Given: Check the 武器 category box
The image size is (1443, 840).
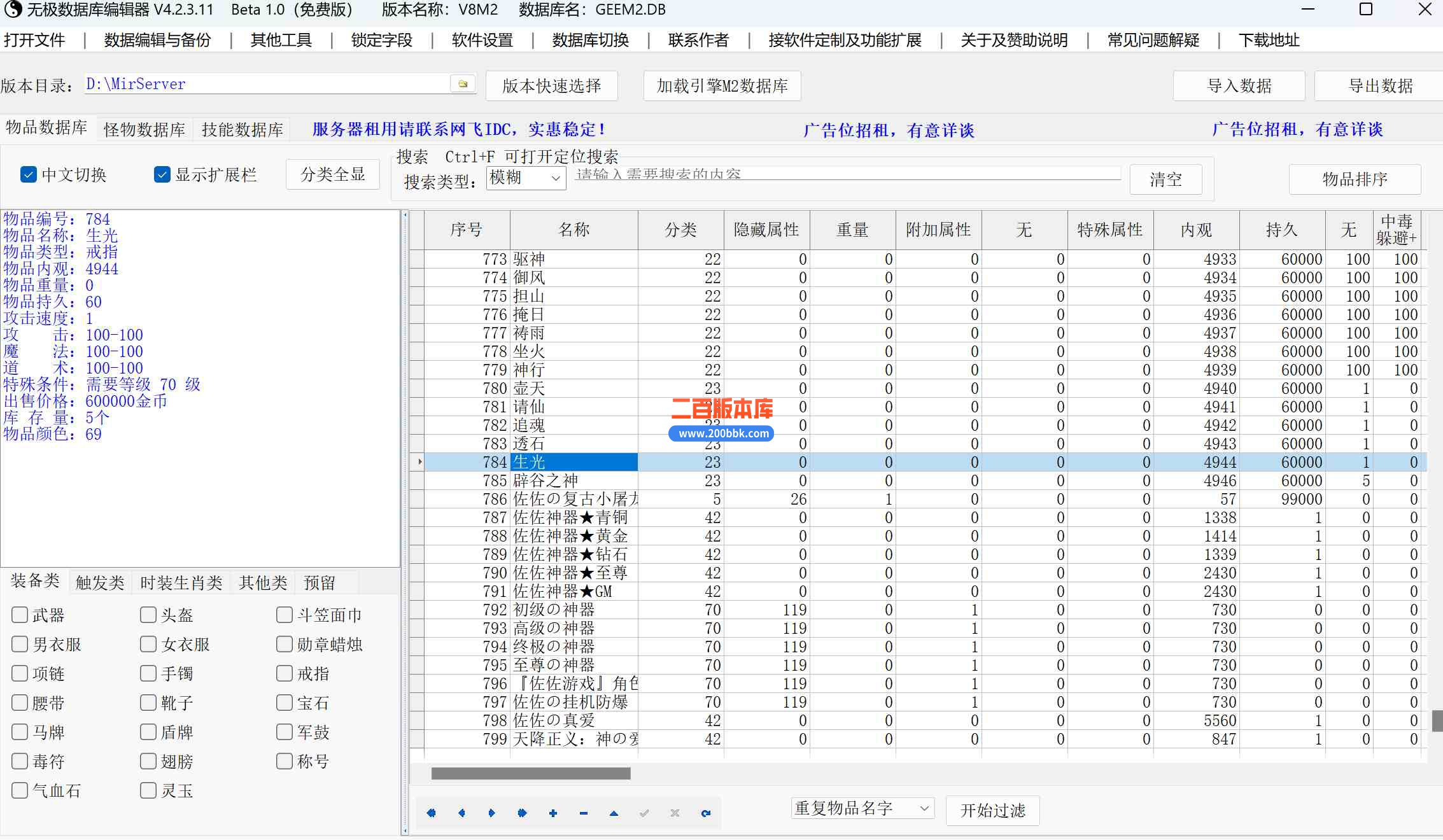Looking at the screenshot, I should 20,615.
